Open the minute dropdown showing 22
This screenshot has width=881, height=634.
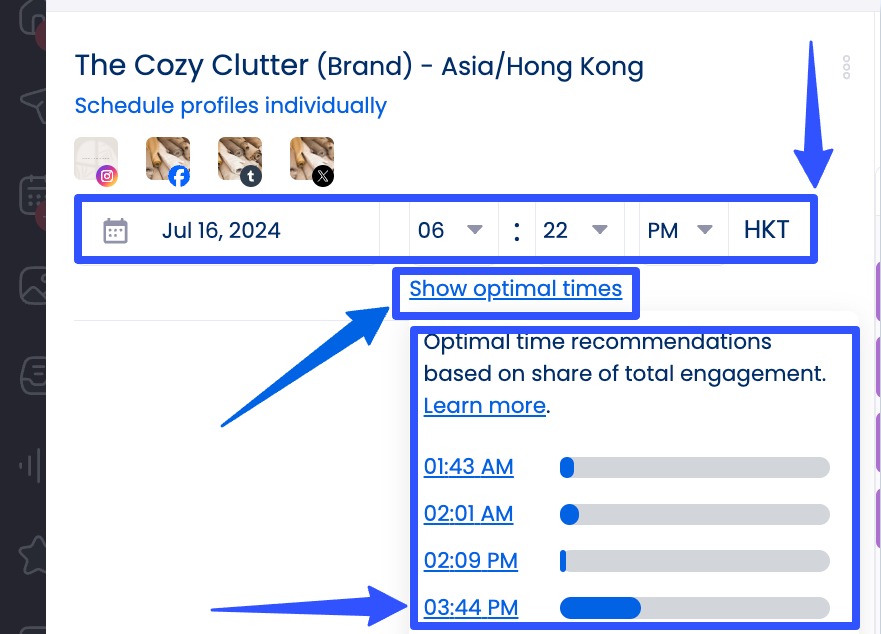pos(574,231)
